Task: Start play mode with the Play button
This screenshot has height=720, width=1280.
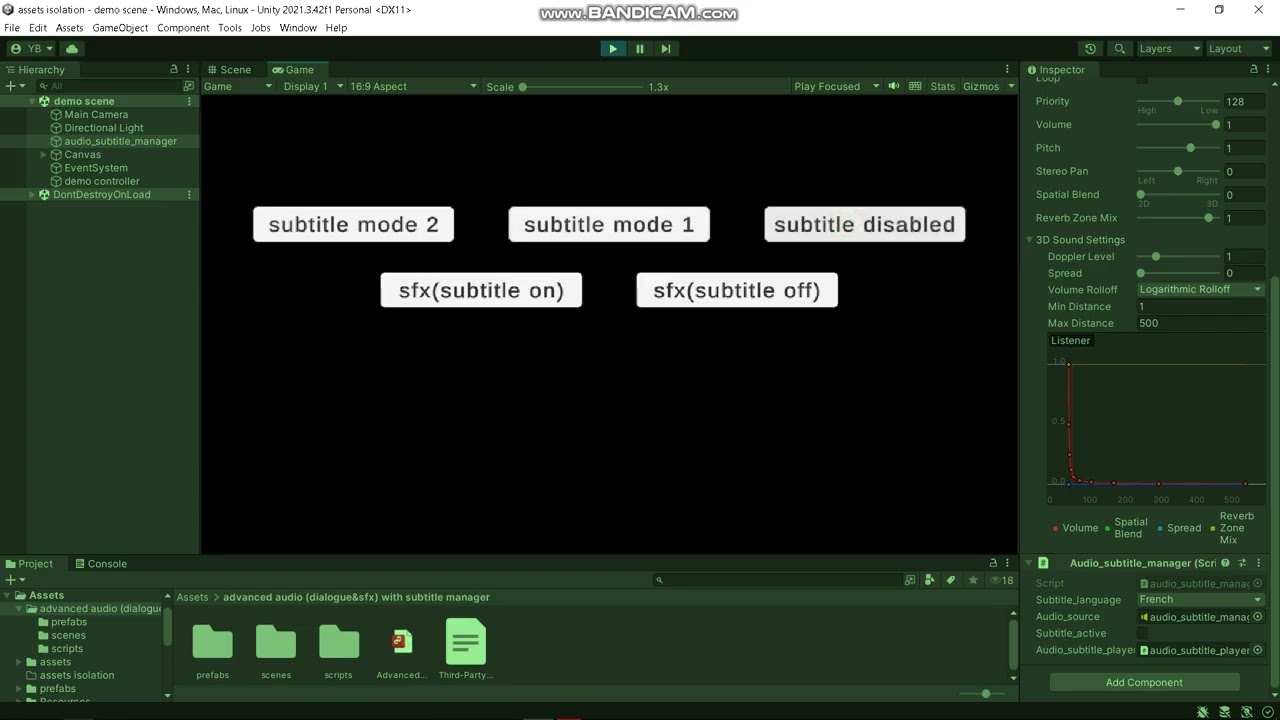Action: coord(613,48)
